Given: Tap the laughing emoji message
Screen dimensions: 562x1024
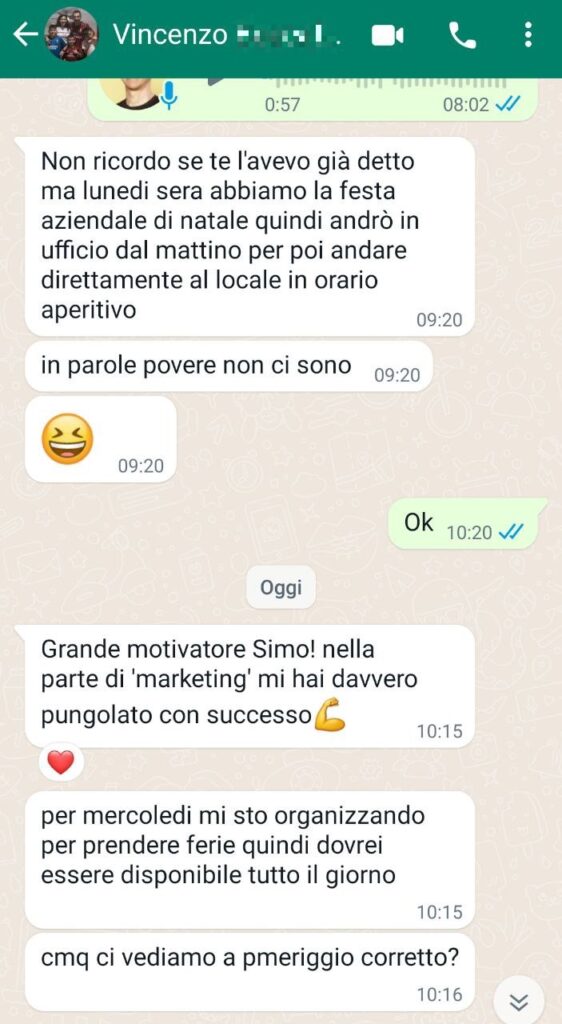Looking at the screenshot, I should (101, 440).
